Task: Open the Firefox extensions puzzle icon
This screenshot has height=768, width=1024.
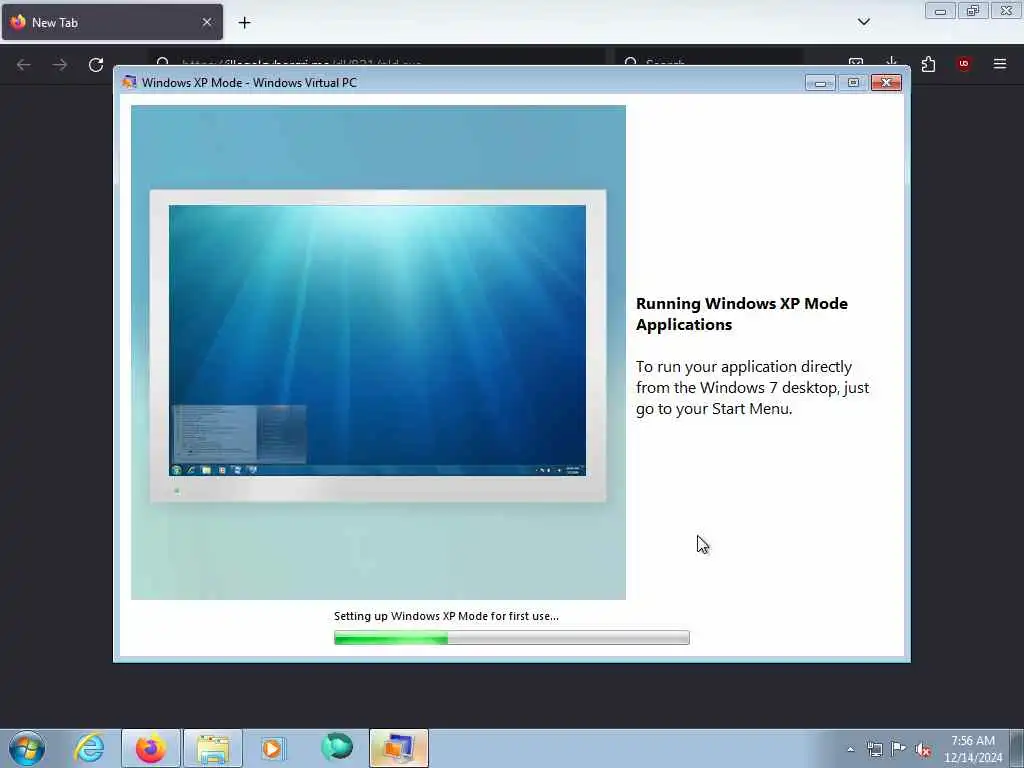Action: coord(928,64)
